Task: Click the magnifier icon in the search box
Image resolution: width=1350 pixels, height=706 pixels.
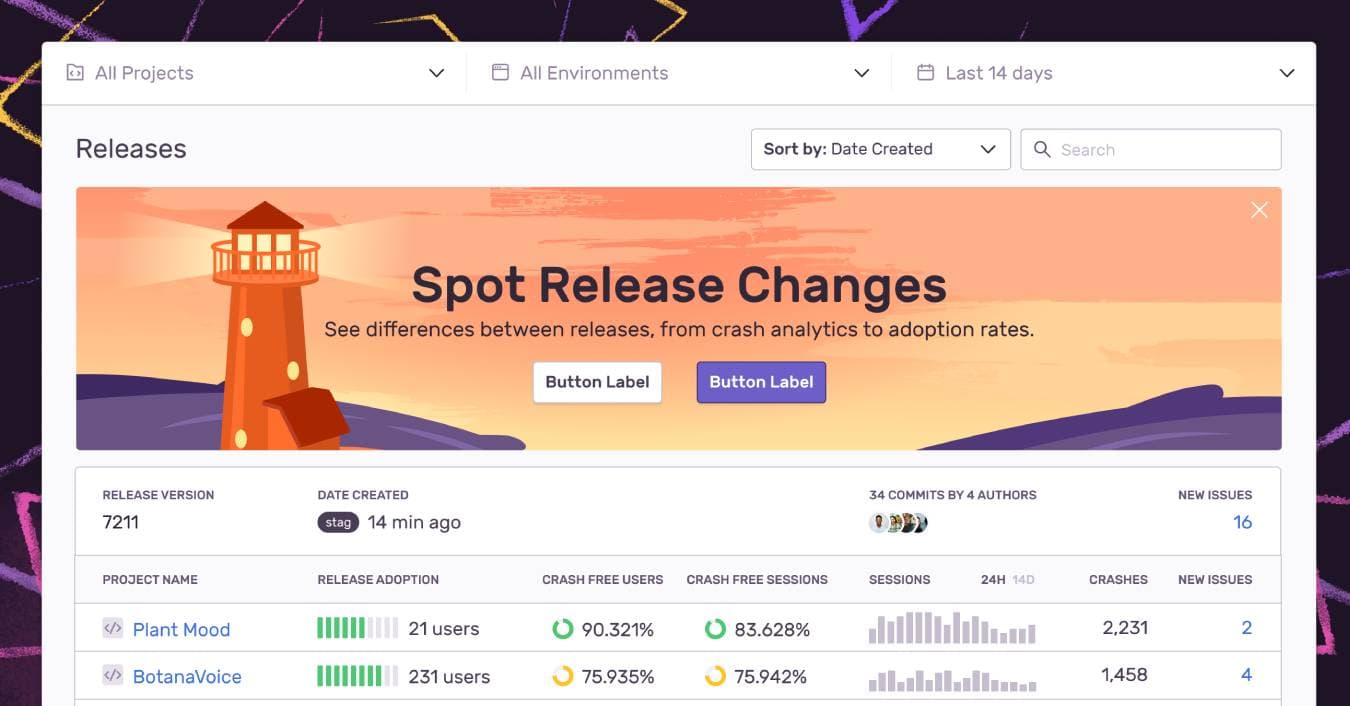Action: pyautogui.click(x=1042, y=149)
